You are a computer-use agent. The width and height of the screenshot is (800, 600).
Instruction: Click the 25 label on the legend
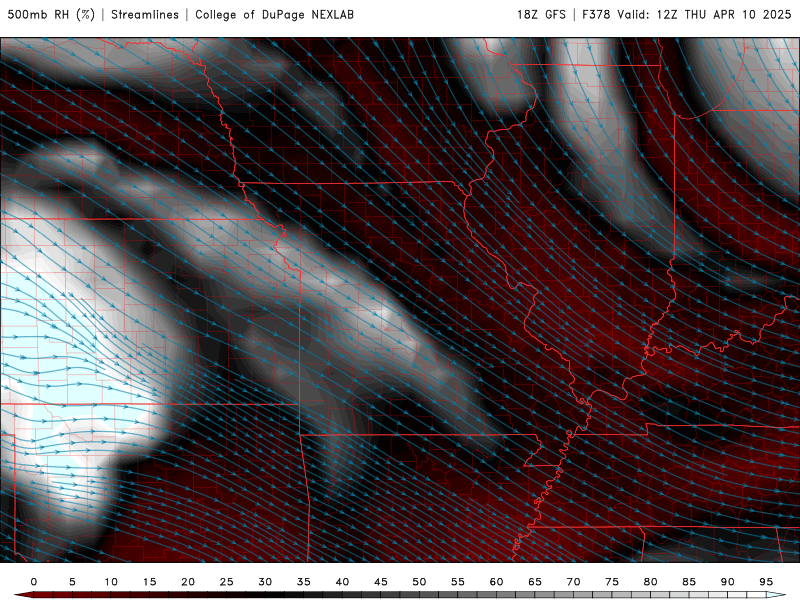click(227, 582)
